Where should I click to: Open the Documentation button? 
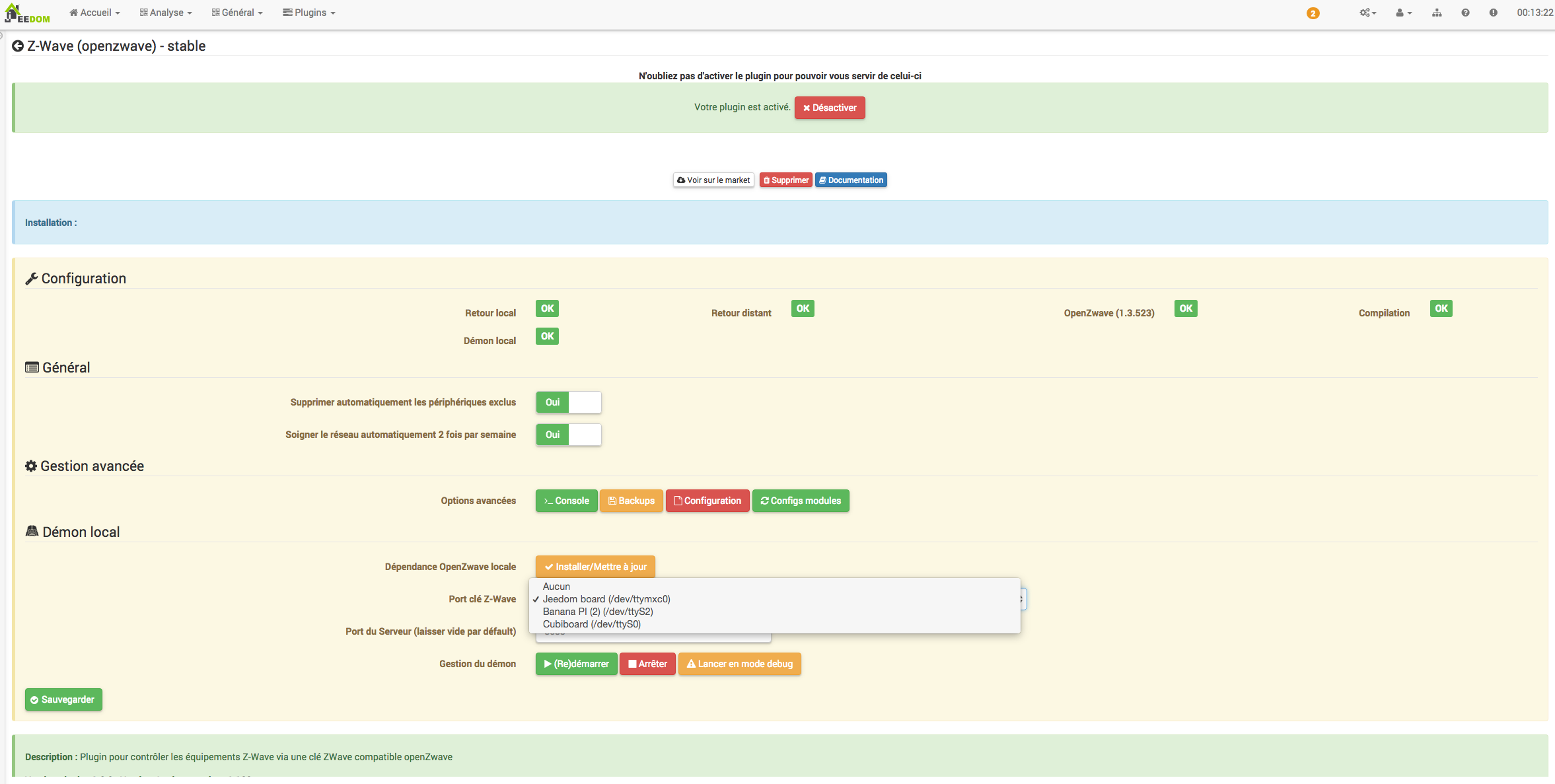tap(851, 180)
